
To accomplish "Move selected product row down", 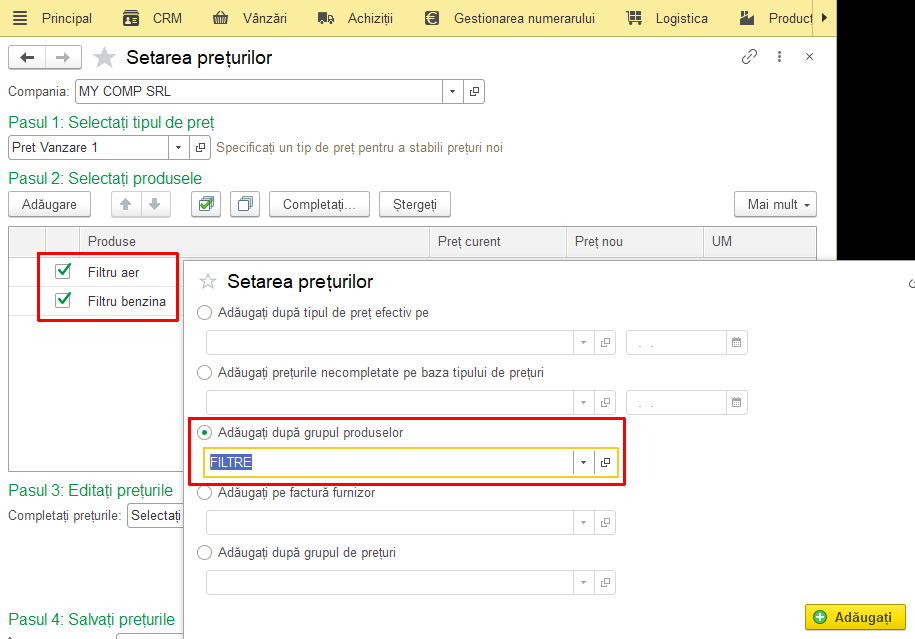I will point(155,204).
